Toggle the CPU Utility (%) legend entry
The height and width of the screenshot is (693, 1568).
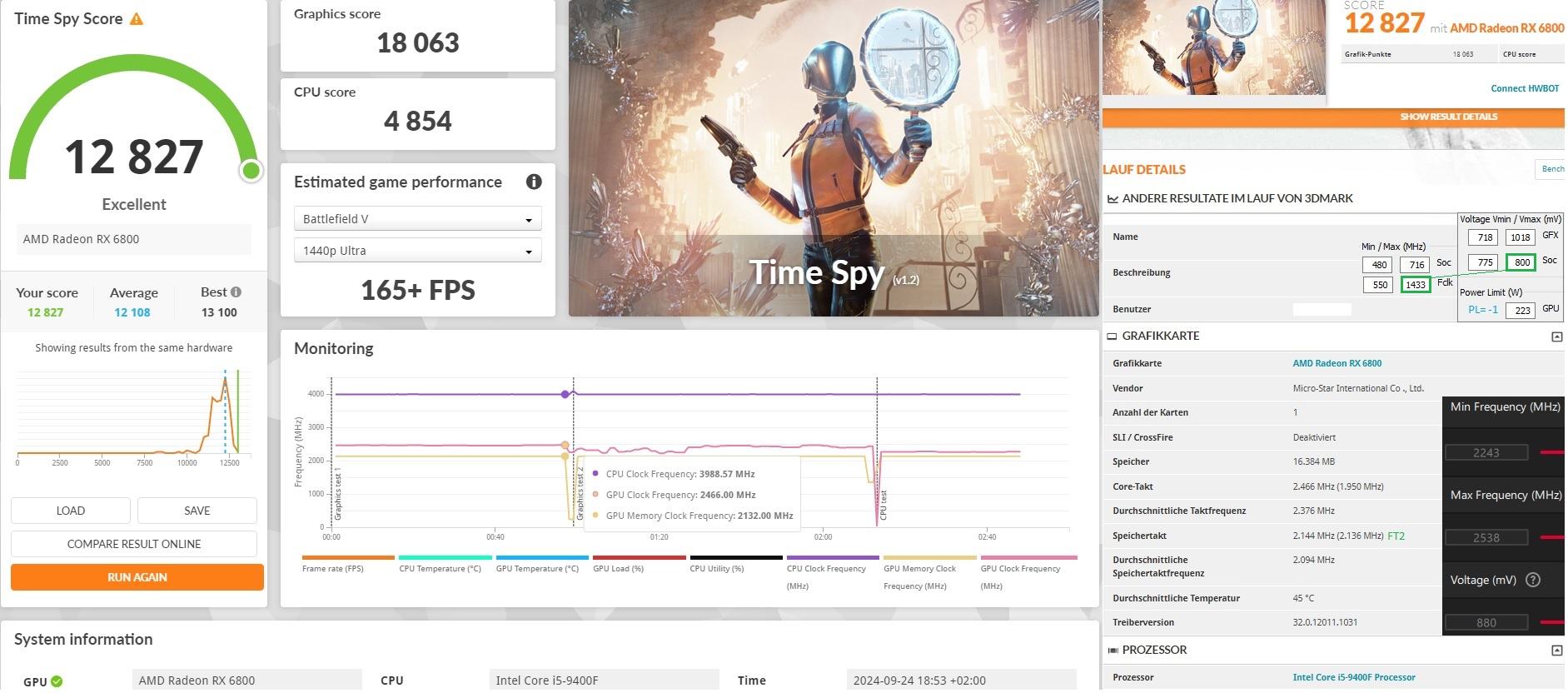[x=736, y=565]
